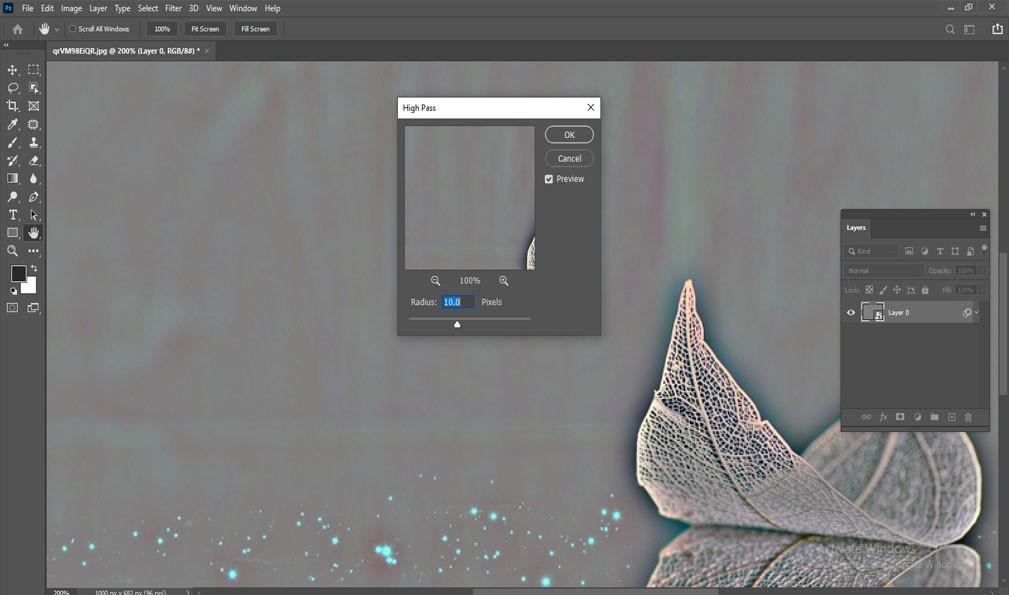Select the Lasso tool
The image size is (1009, 595).
(x=12, y=87)
